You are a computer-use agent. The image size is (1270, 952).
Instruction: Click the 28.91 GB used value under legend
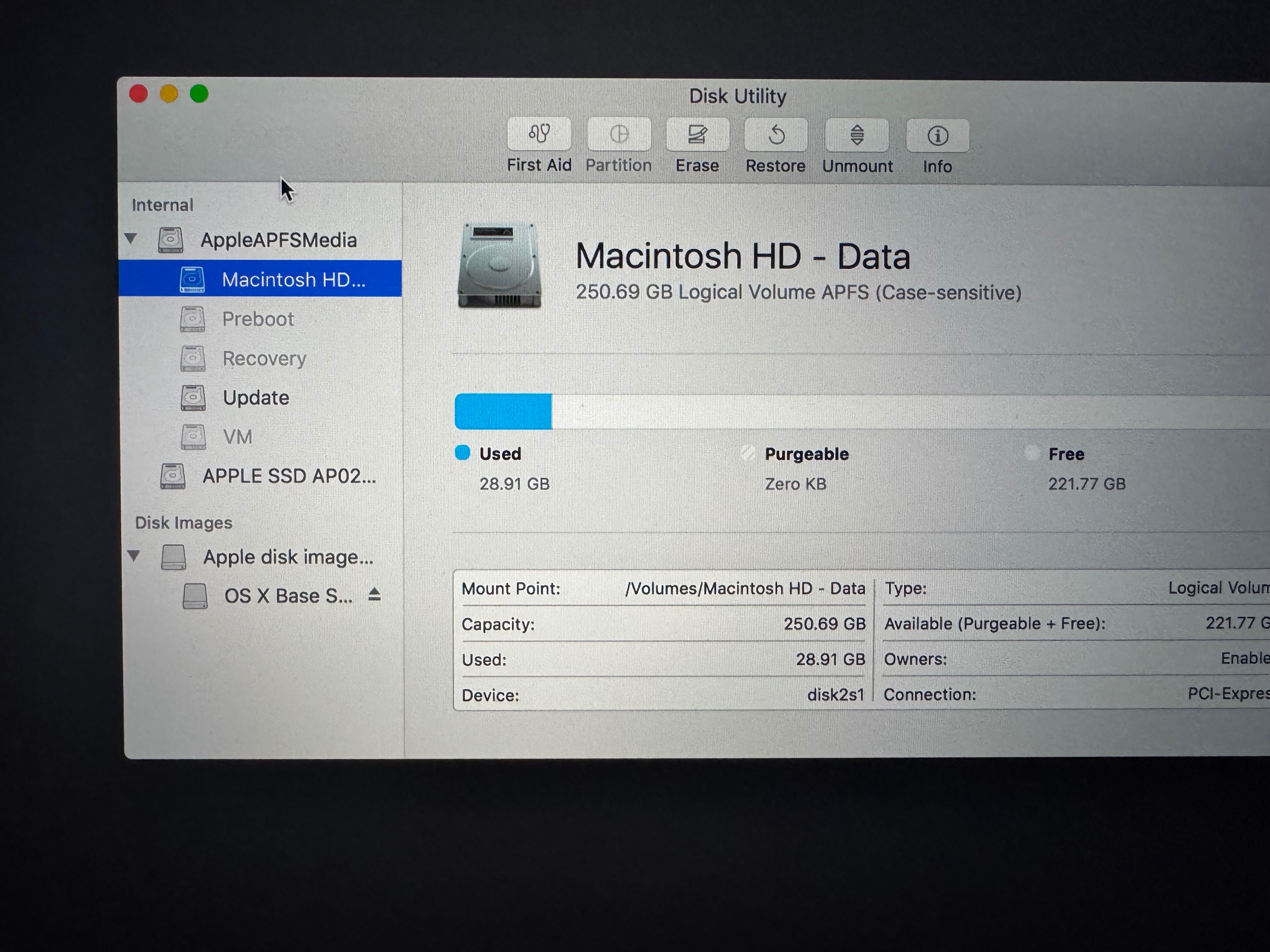pyautogui.click(x=514, y=484)
